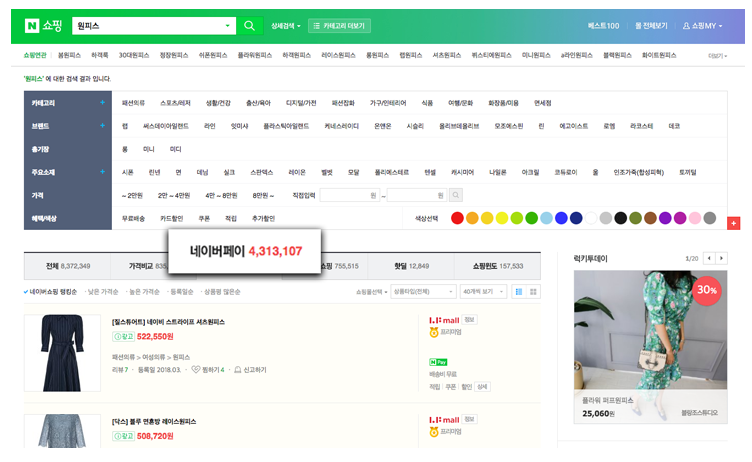This screenshot has width=752, height=462.
Task: Open the 가격비교 tab
Action: tap(147, 266)
